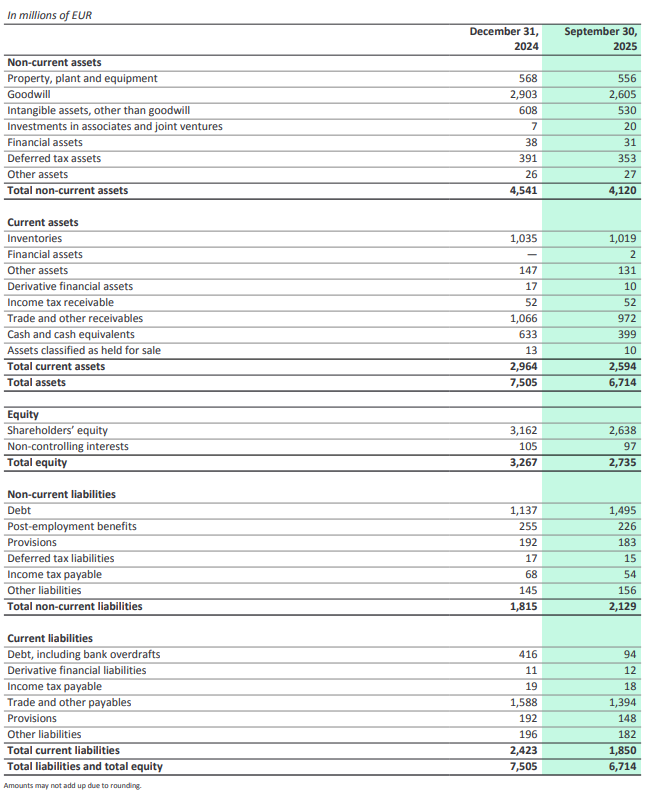The width and height of the screenshot is (647, 804).
Task: Click the "Trade and other receivables" label
Action: click(75, 318)
